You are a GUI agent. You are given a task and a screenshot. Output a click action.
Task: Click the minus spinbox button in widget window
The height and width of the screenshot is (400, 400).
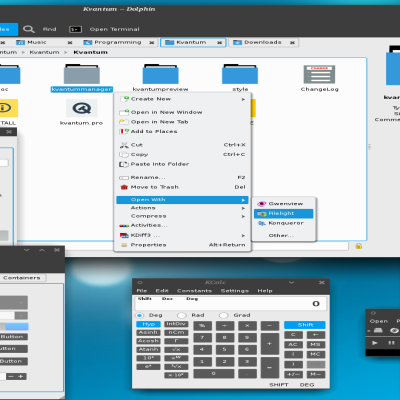pyautogui.click(x=11, y=377)
